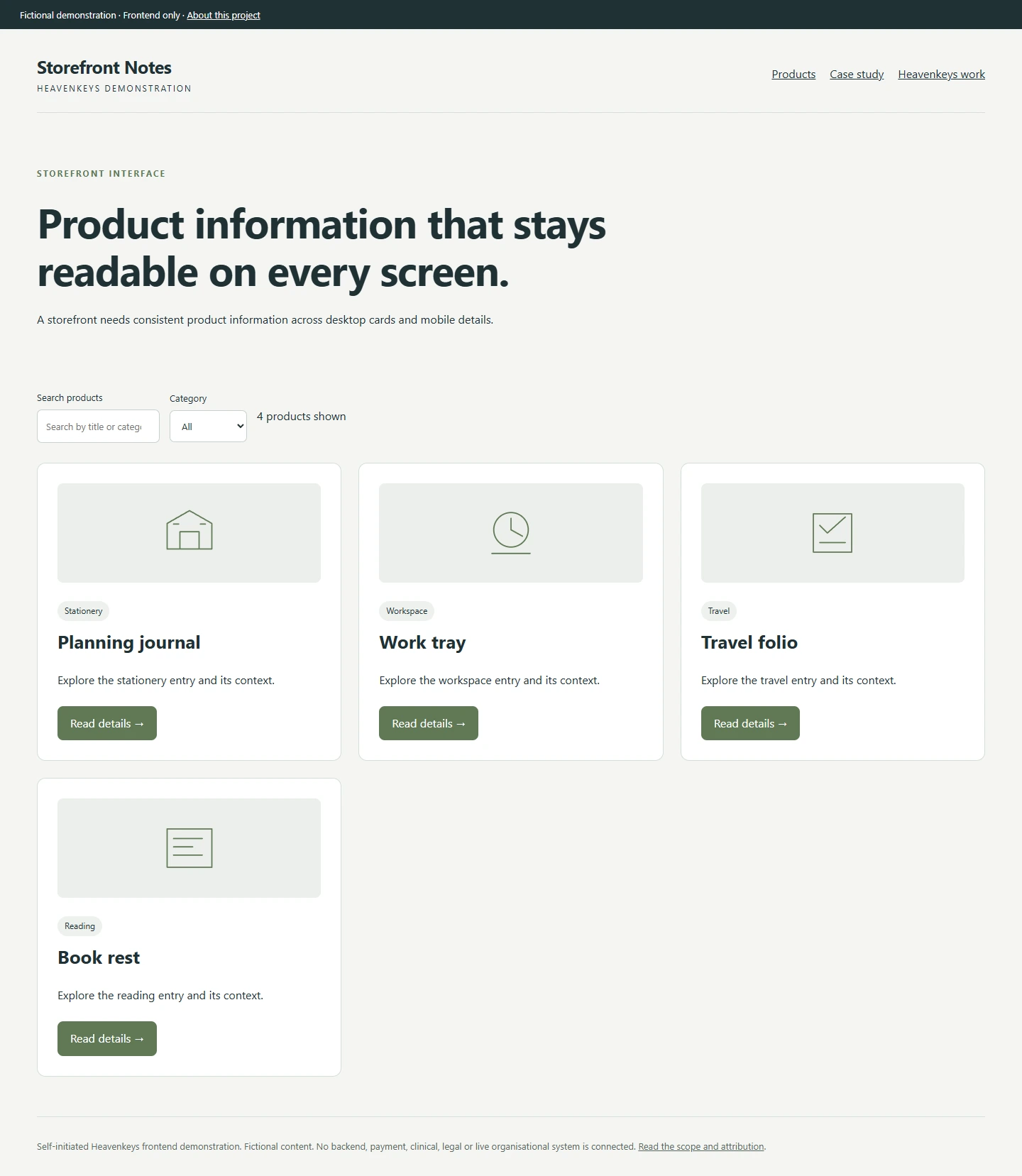Click the house icon on Planning journal card
The image size is (1022, 1176).
coord(189,530)
